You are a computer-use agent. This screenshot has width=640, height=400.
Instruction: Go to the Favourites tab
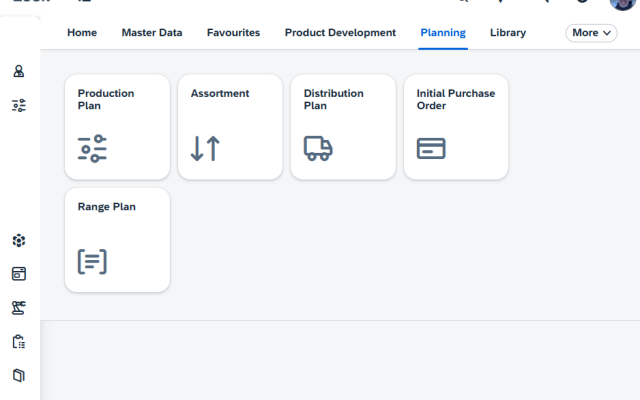[233, 33]
